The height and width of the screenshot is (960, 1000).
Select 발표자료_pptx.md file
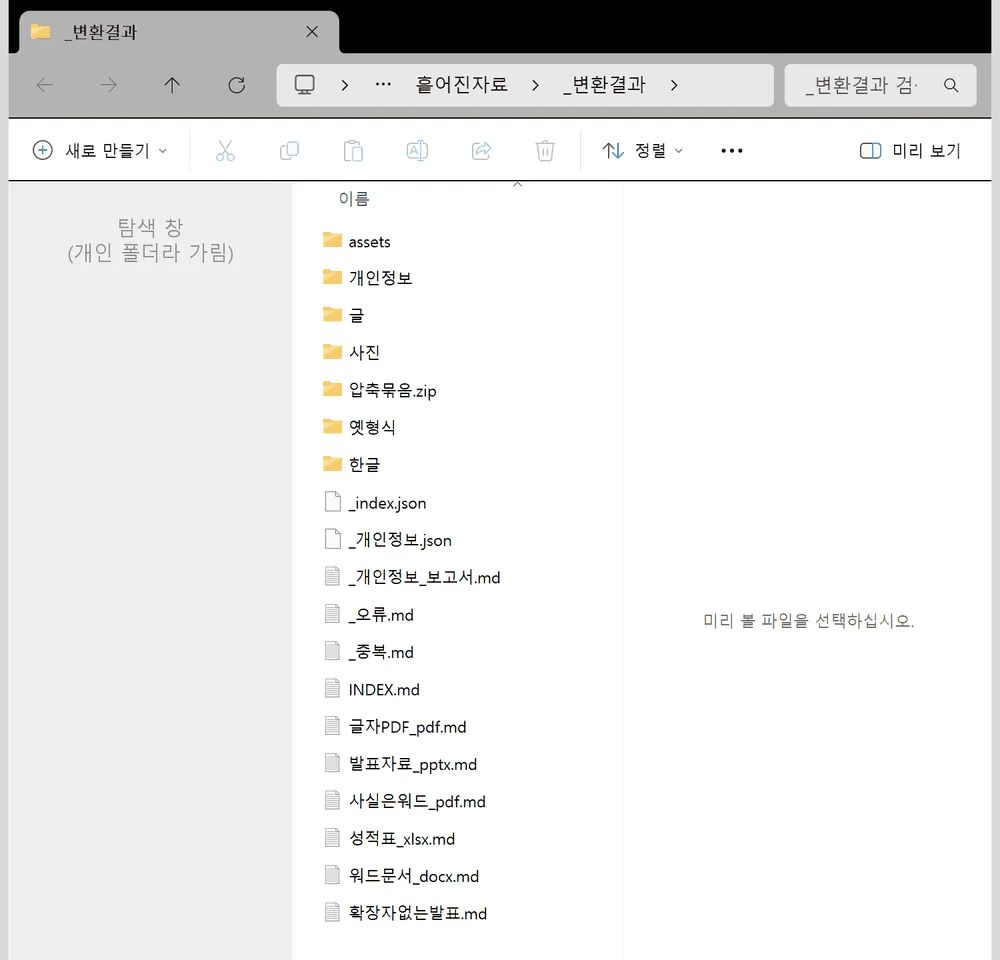point(401,764)
